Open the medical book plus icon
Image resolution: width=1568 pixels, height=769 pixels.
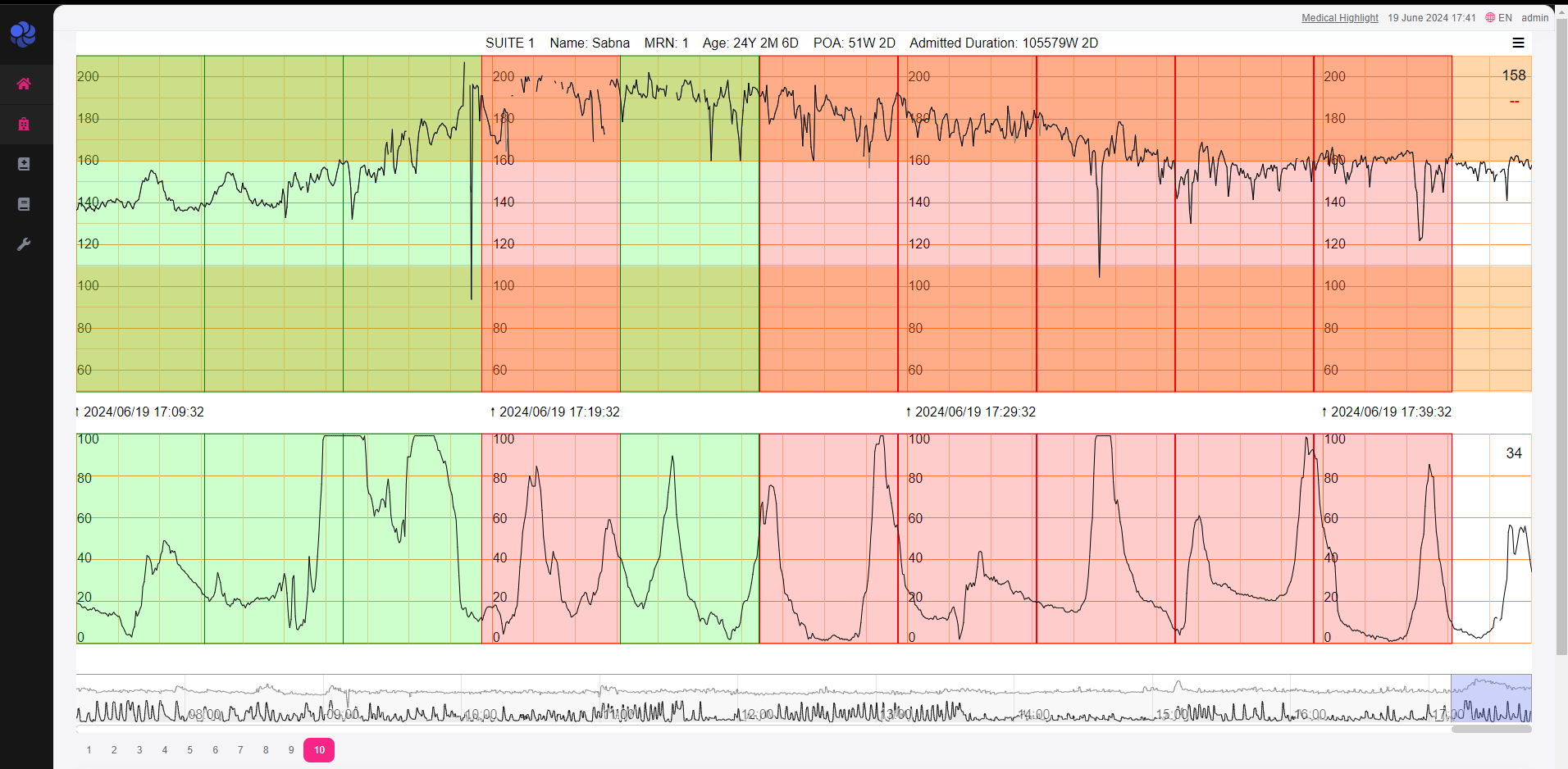tap(24, 164)
